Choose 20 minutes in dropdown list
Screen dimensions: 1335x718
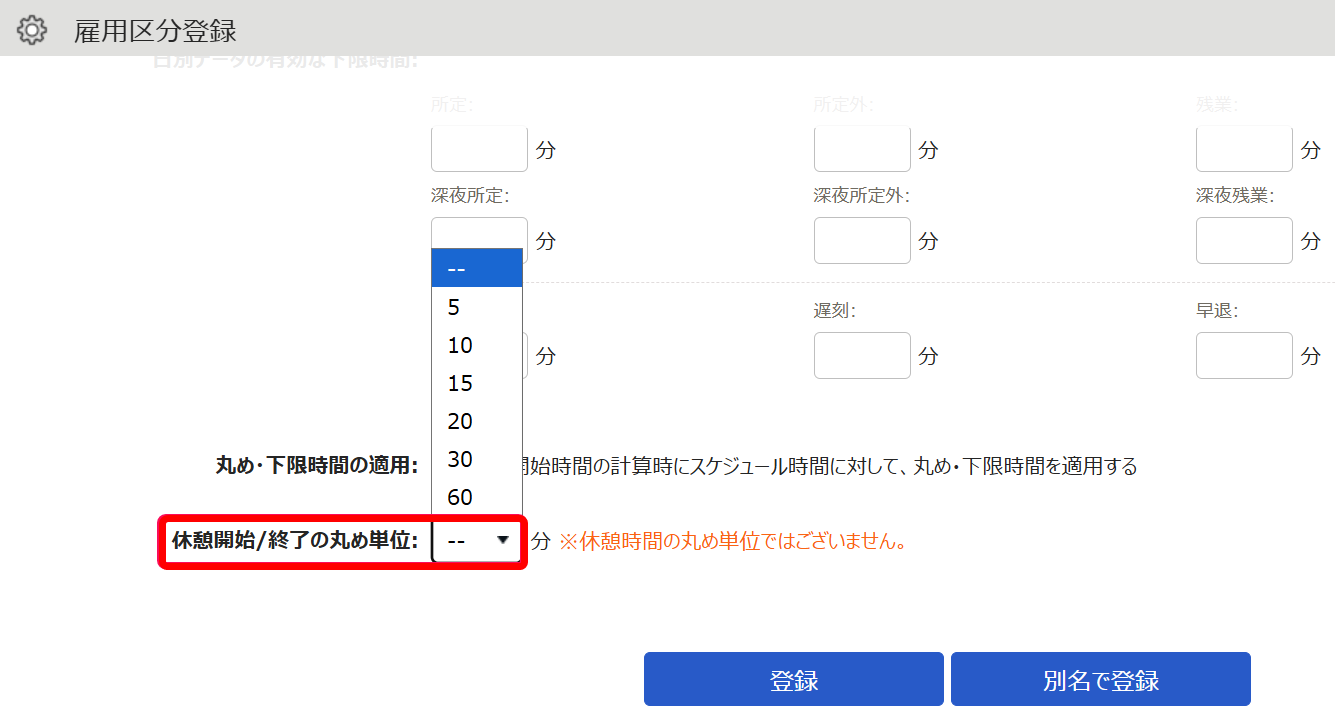click(477, 421)
